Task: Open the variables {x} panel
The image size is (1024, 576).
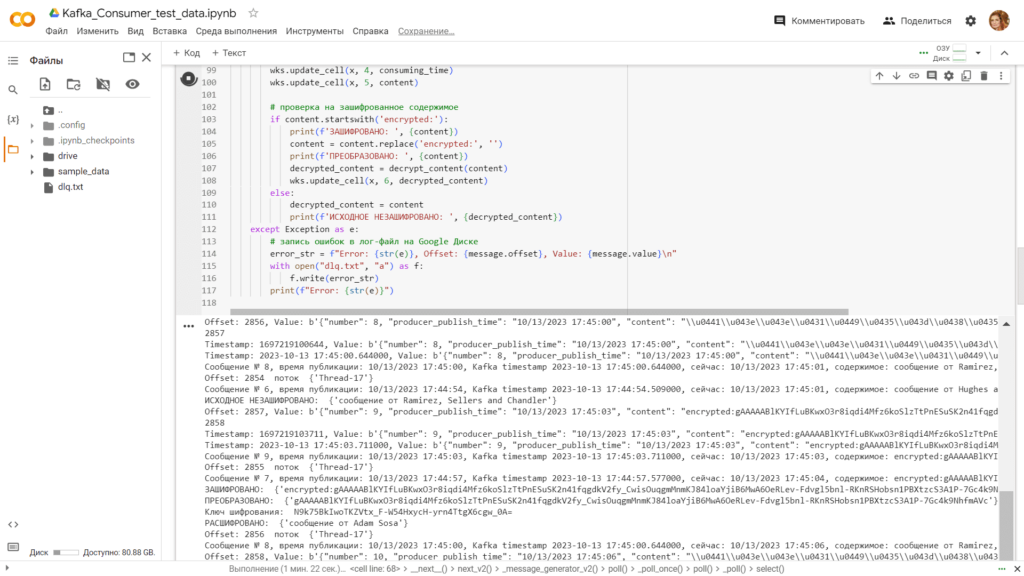Action: (x=13, y=120)
